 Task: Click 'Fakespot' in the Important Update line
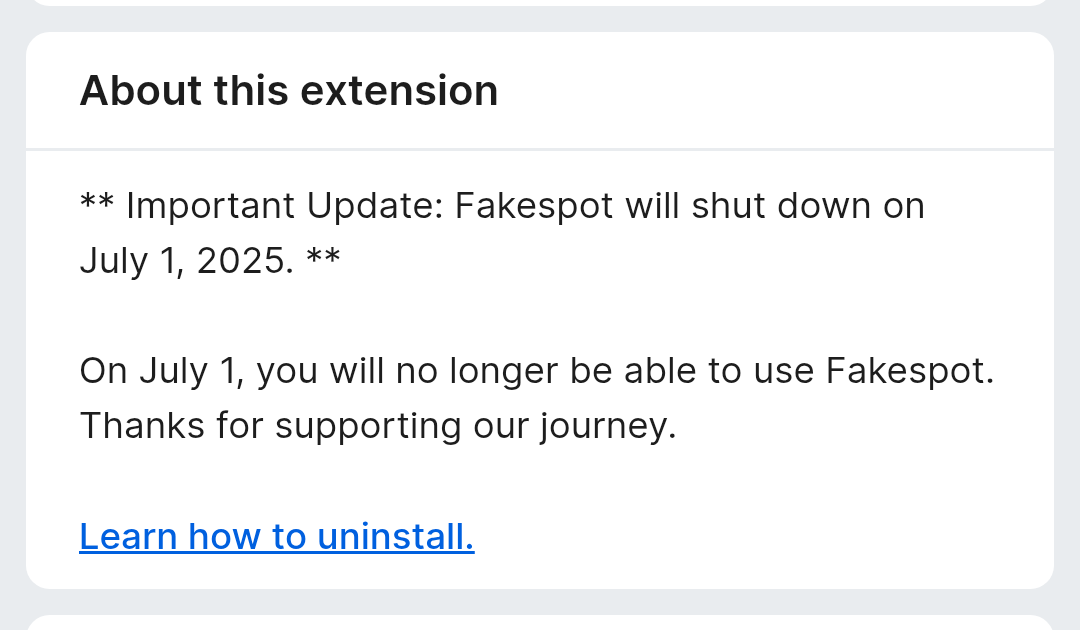pyautogui.click(x=535, y=206)
